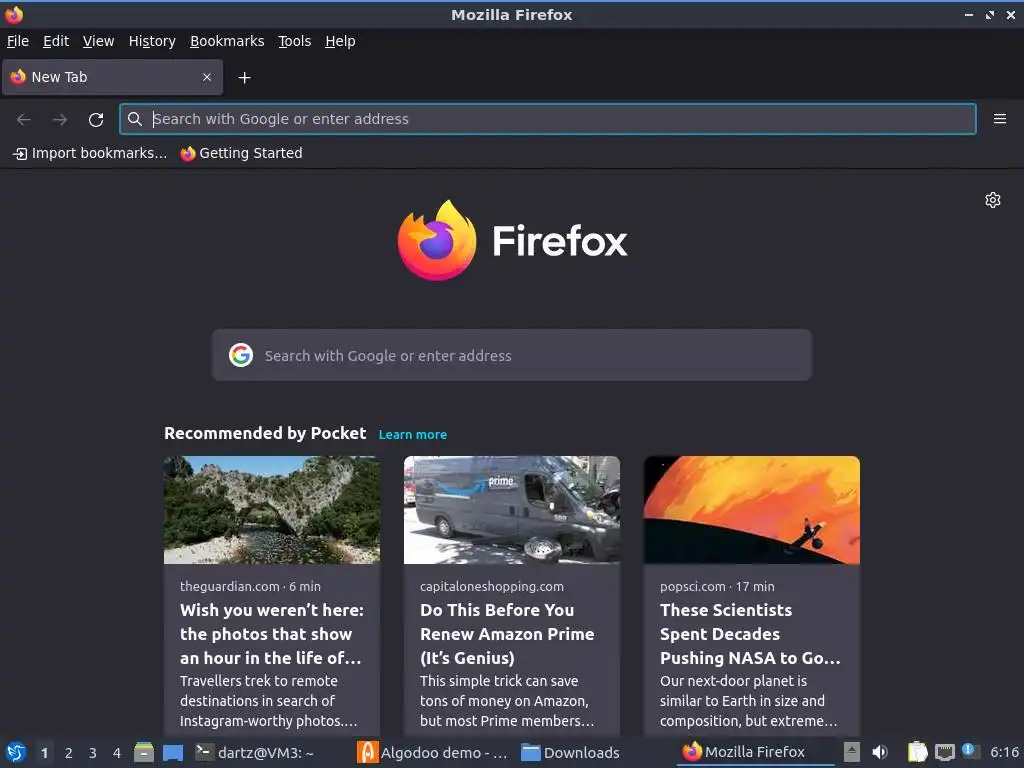Close the New Tab tab

(207, 77)
